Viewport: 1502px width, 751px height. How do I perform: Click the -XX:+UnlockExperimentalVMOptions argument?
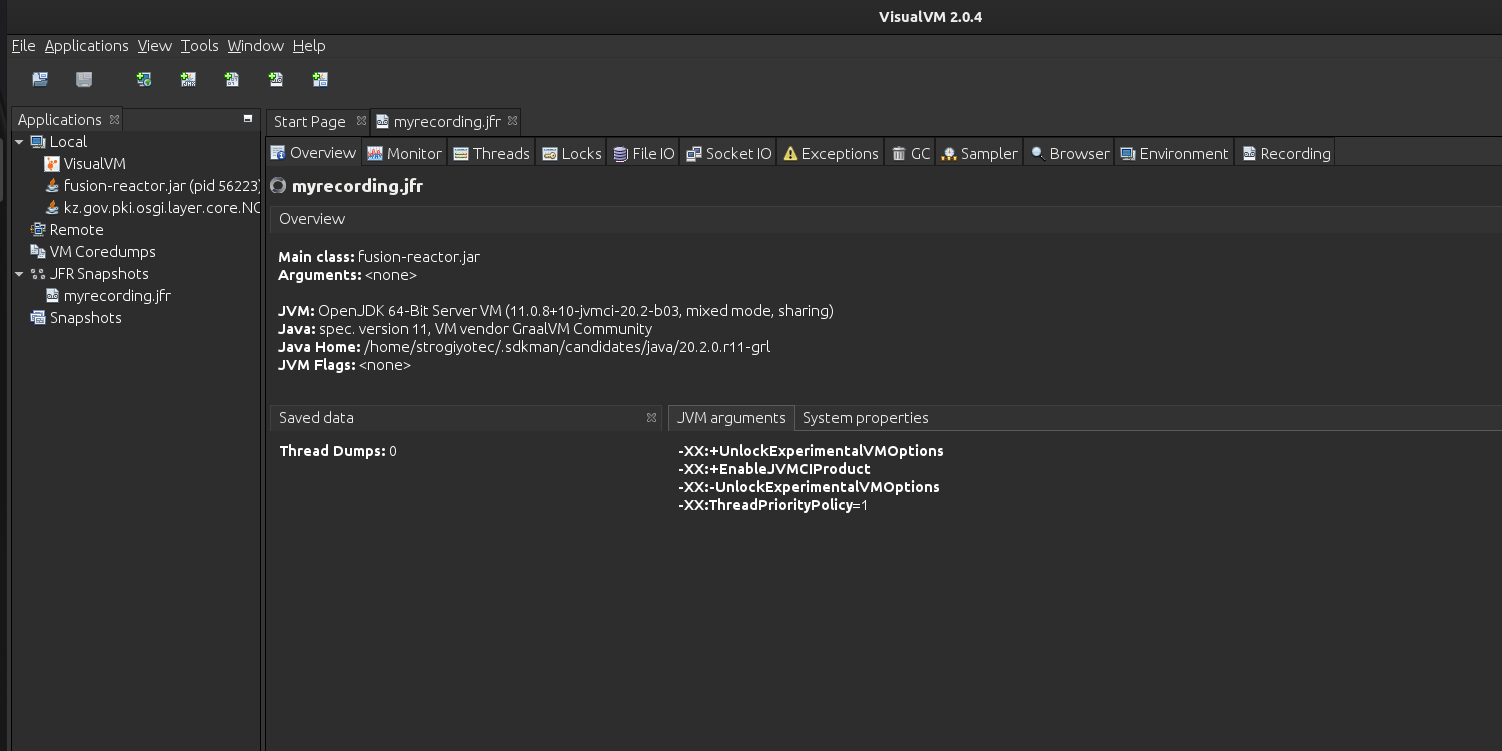[x=811, y=451]
